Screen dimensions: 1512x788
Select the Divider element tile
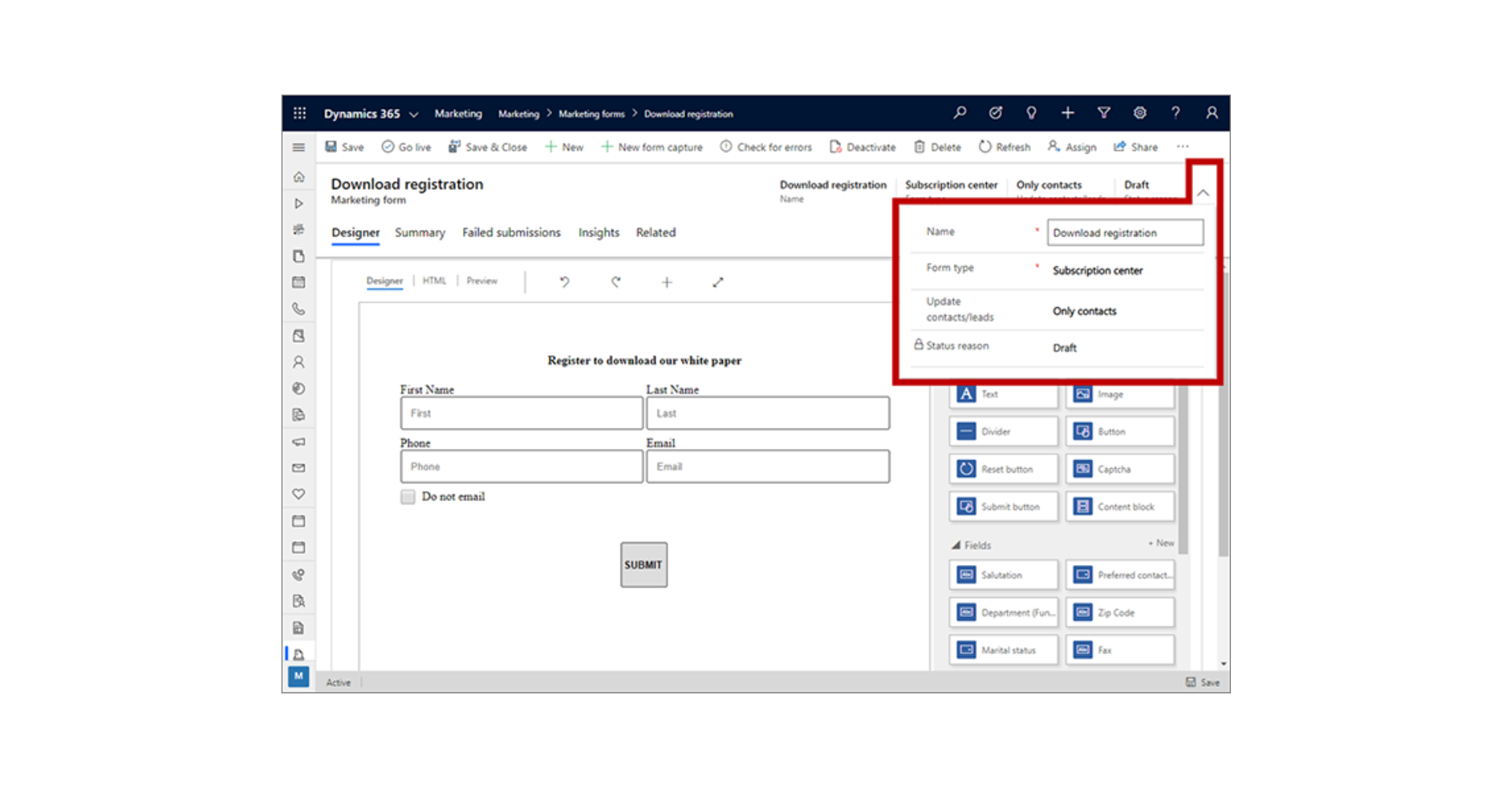click(x=1002, y=432)
